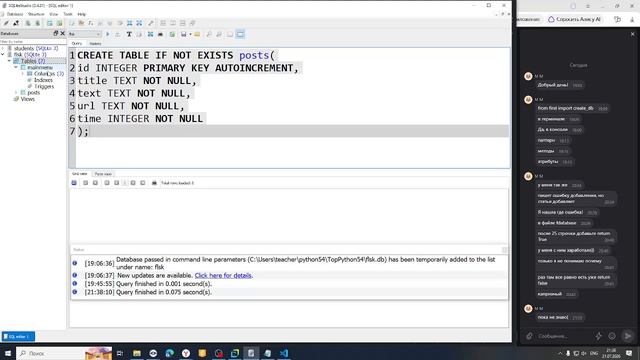This screenshot has height=360, width=640.
Task: Click the SQL editor 1 taskbar button
Action: pos(18,336)
